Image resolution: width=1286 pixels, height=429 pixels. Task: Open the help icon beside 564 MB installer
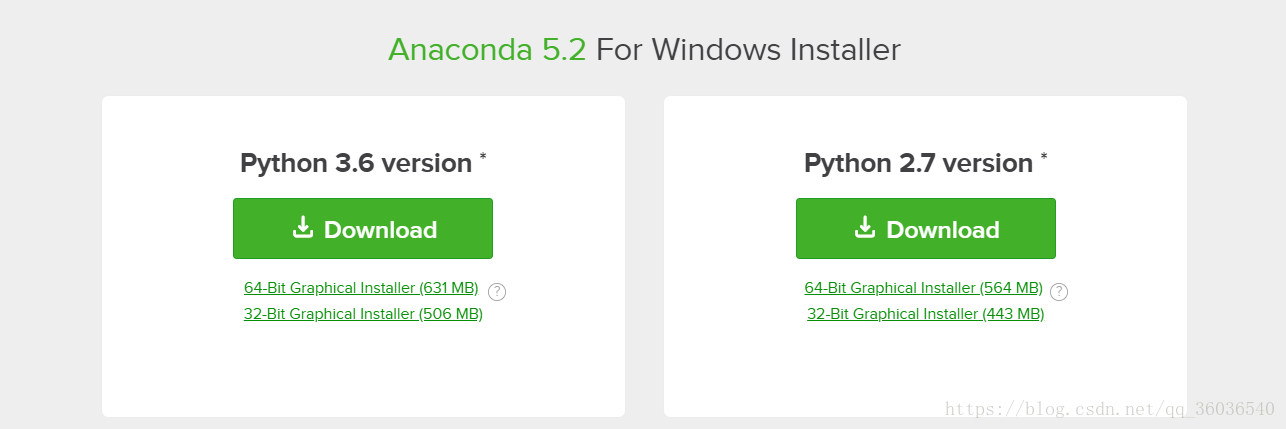click(1059, 292)
